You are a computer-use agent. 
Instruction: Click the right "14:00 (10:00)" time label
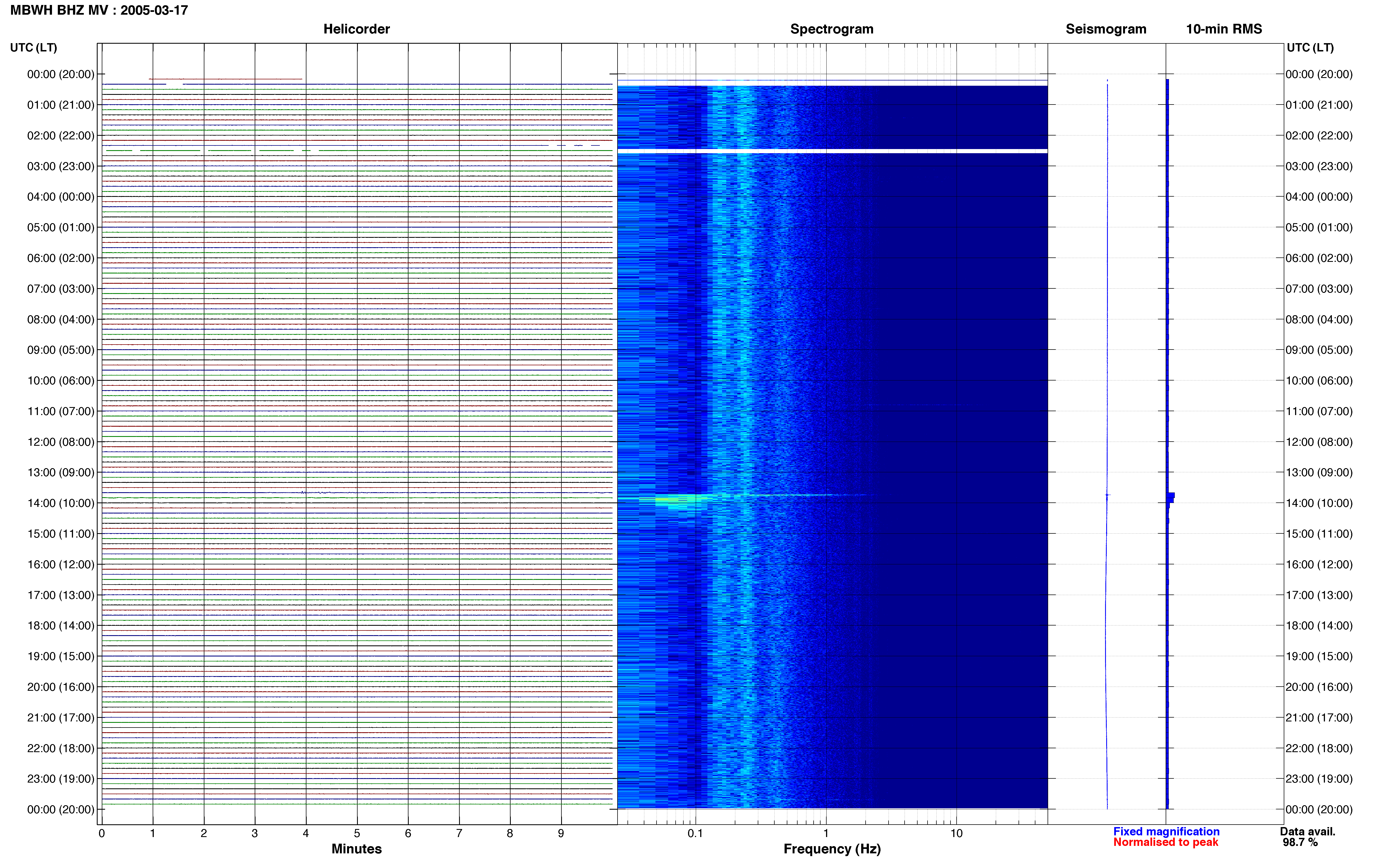[x=1319, y=503]
